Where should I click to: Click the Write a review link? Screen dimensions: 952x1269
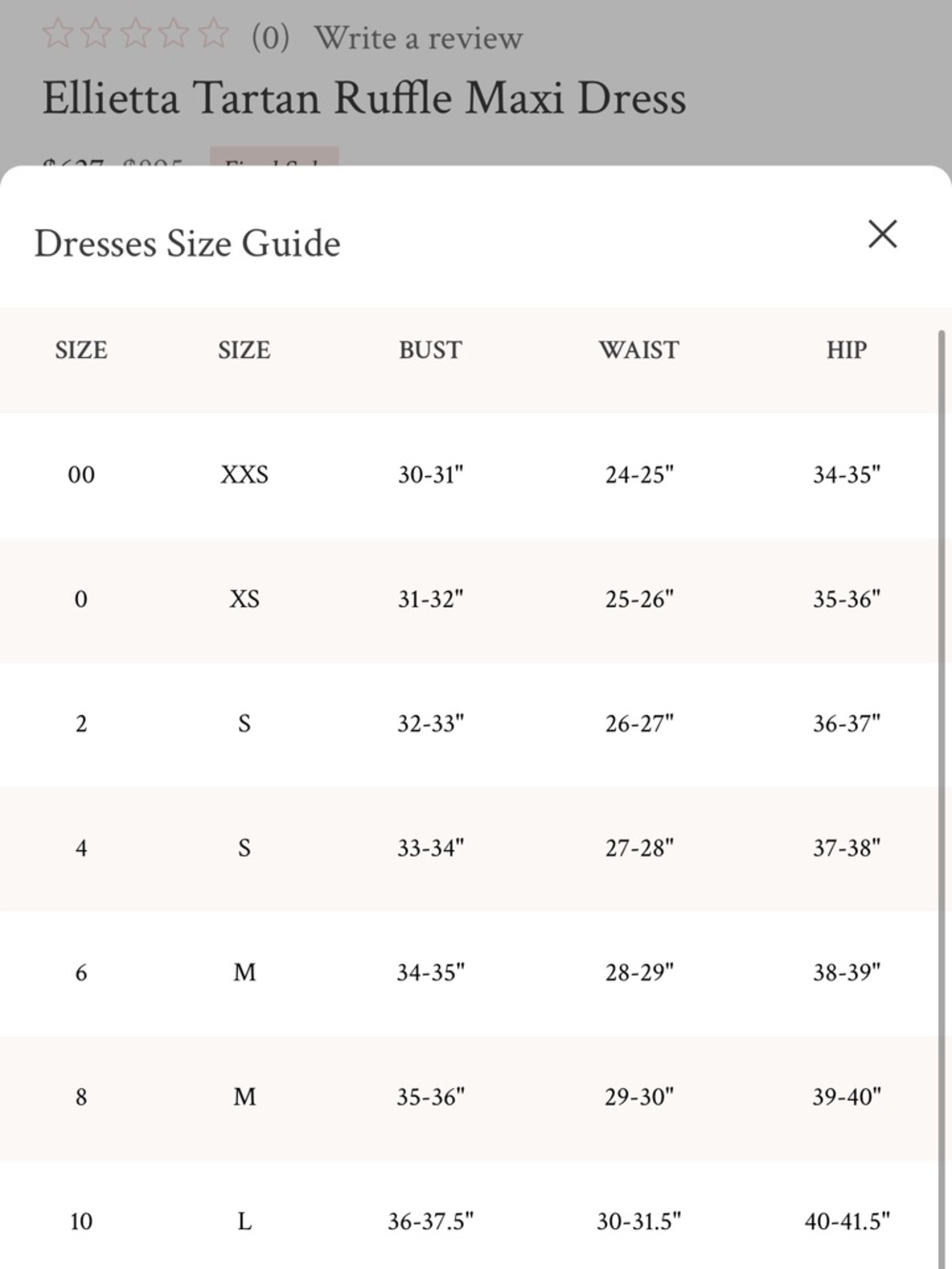pos(418,38)
